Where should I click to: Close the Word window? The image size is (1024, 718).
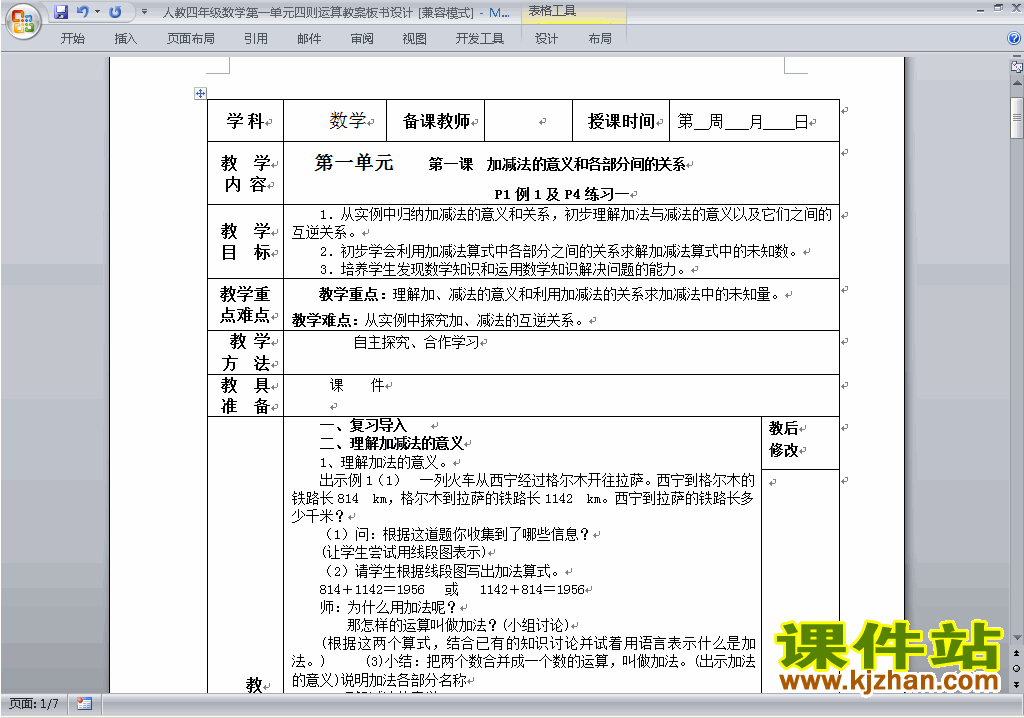tap(1015, 9)
